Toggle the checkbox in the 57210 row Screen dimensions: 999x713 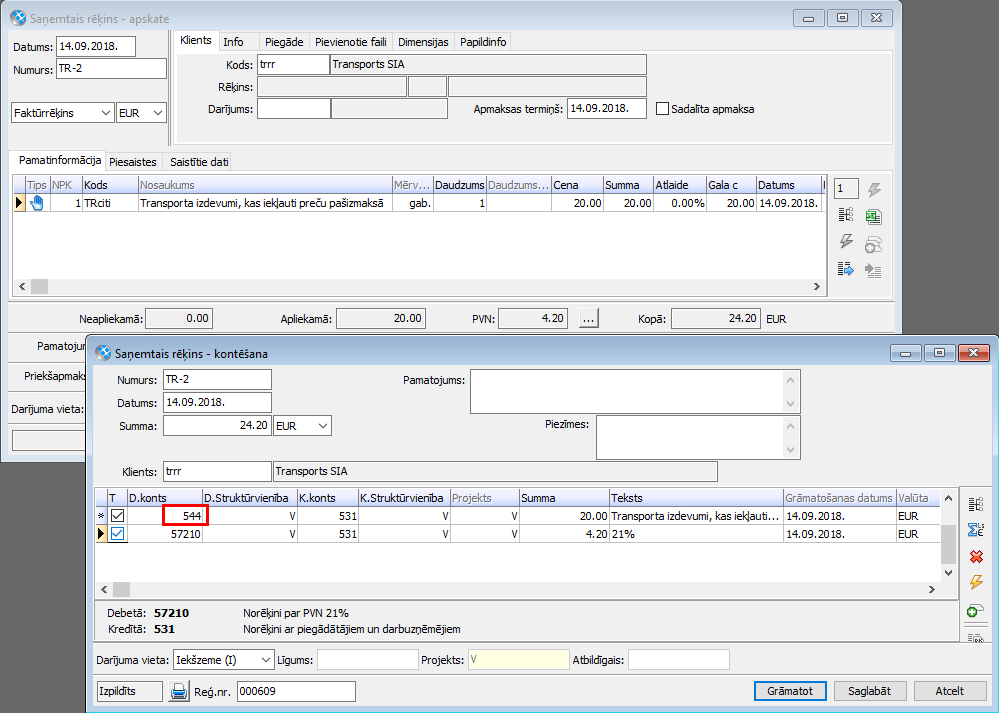tap(118, 535)
